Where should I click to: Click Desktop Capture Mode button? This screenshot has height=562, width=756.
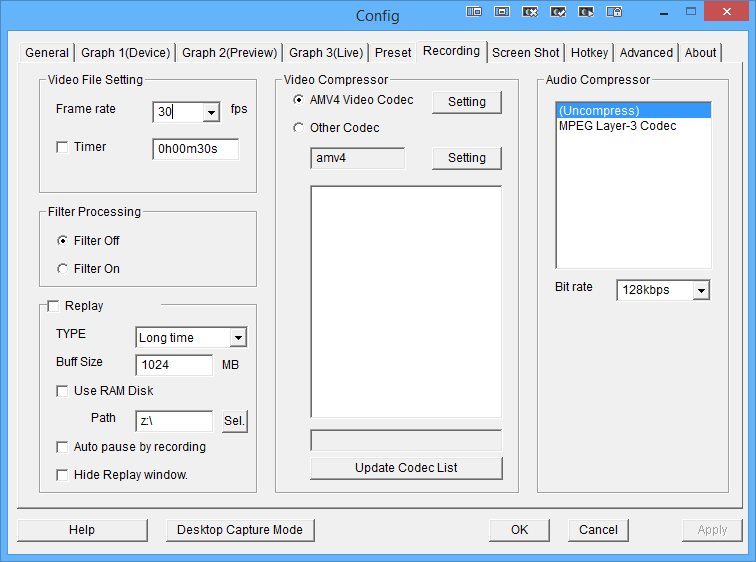[x=240, y=530]
